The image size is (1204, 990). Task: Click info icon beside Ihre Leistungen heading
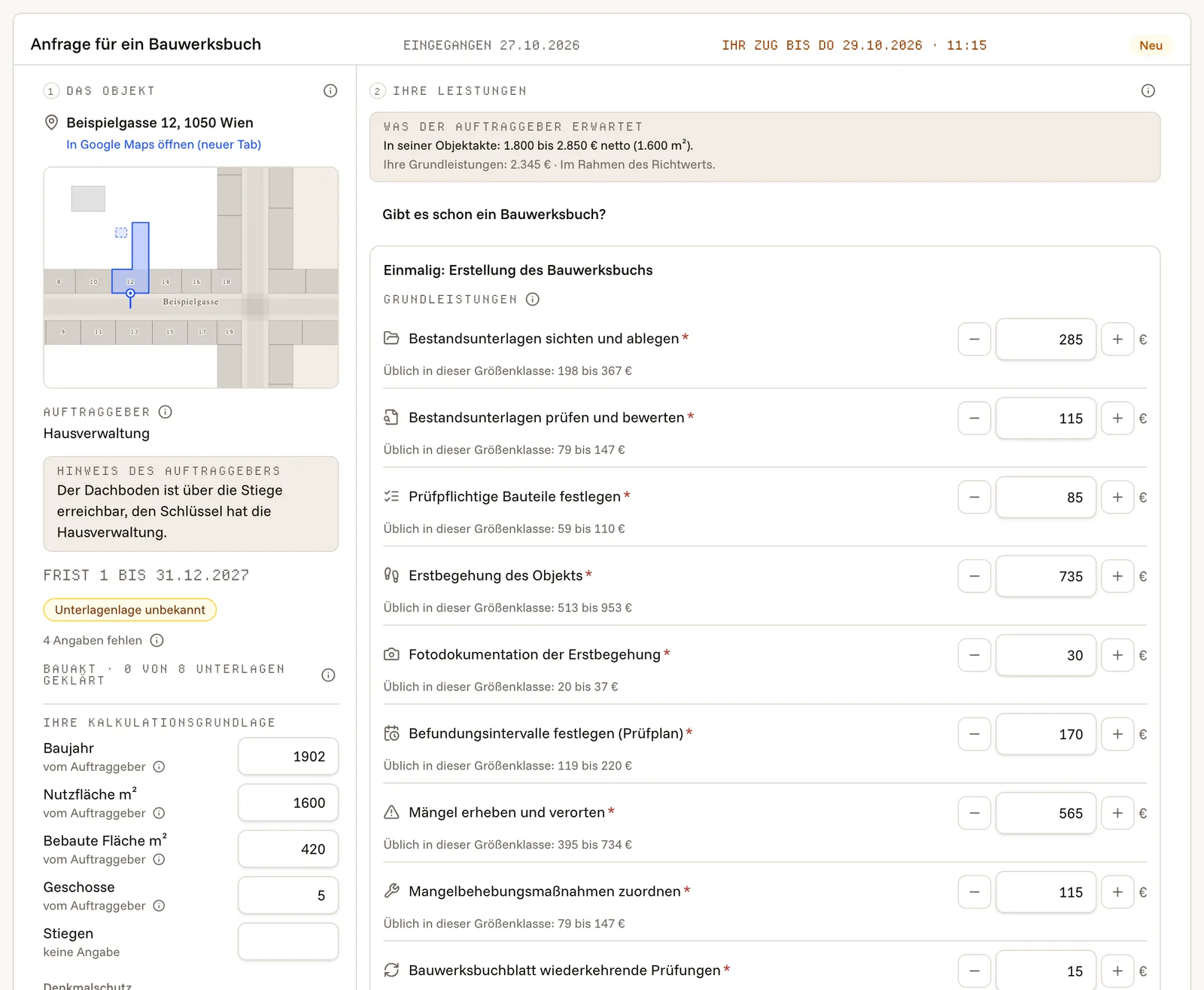(x=1148, y=91)
